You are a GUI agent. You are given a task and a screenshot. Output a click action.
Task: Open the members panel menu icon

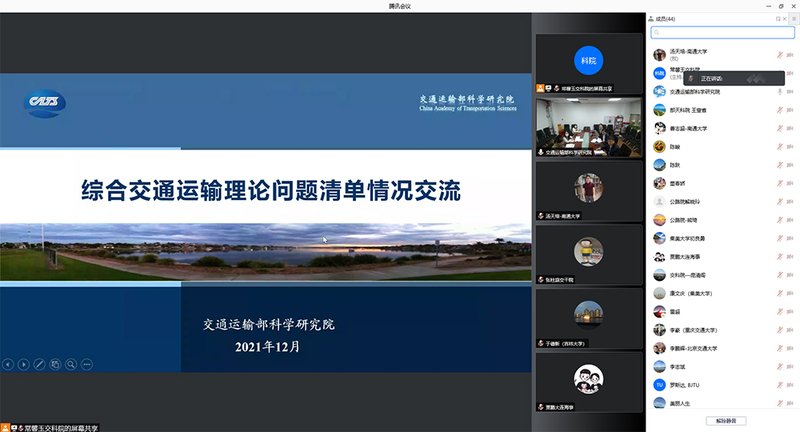(x=794, y=19)
